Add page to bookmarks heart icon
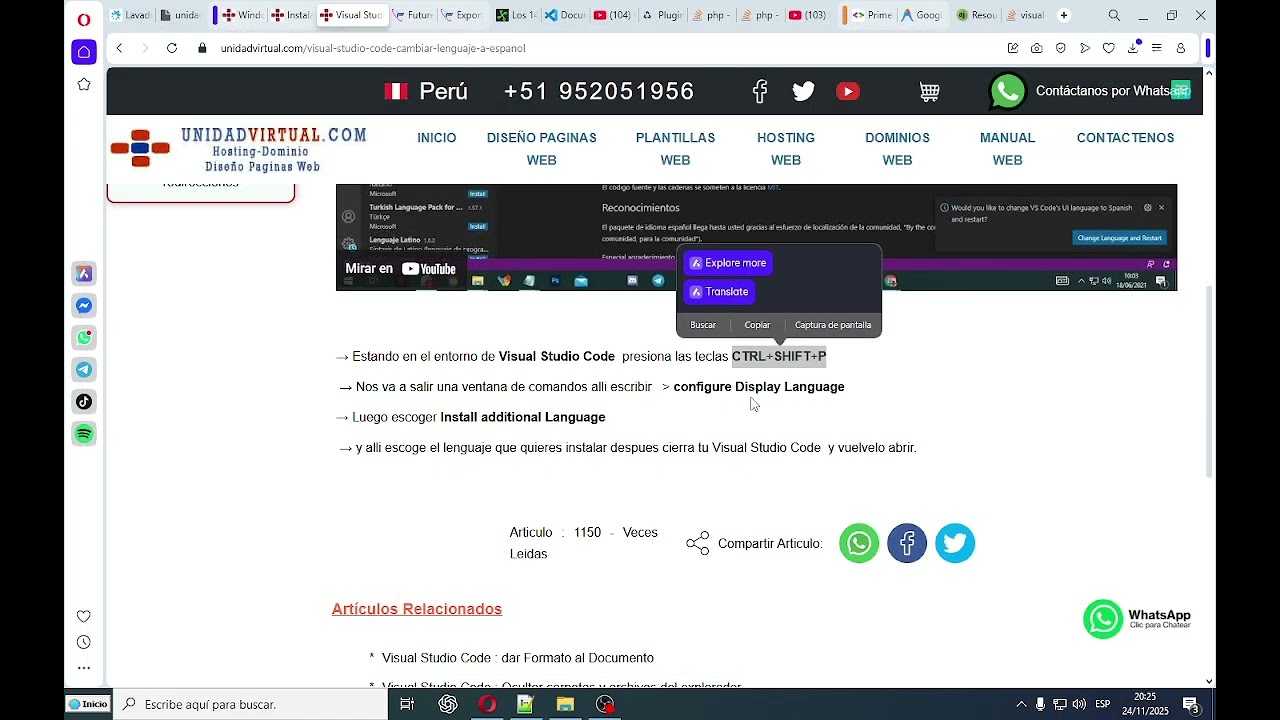 click(1109, 48)
